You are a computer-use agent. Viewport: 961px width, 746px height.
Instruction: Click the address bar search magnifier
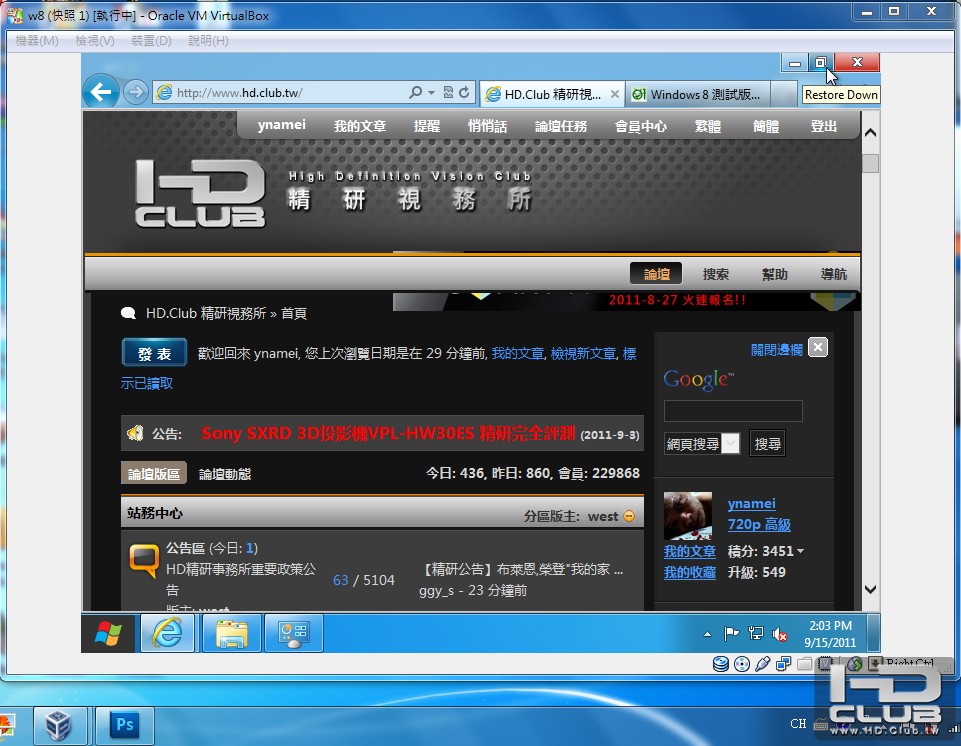coord(416,93)
